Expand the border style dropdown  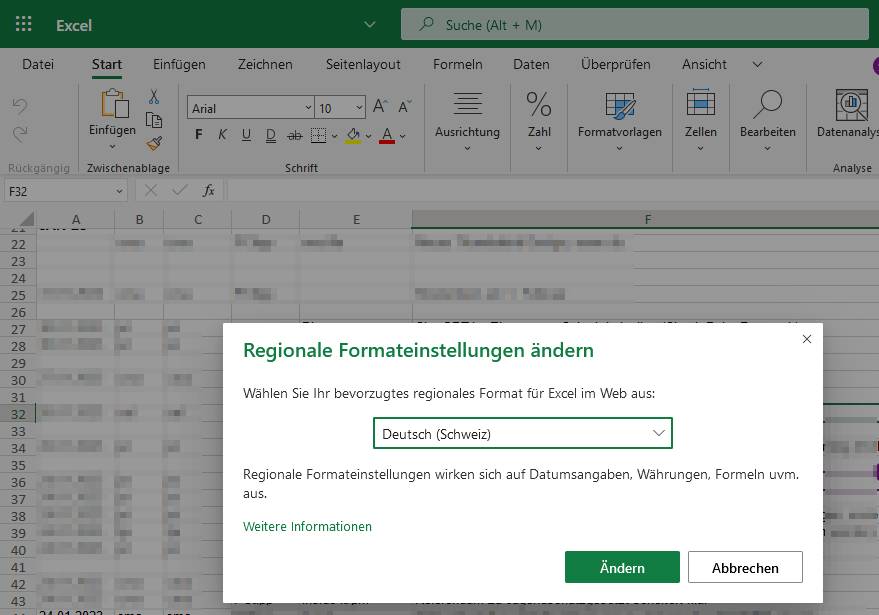pyautogui.click(x=333, y=136)
